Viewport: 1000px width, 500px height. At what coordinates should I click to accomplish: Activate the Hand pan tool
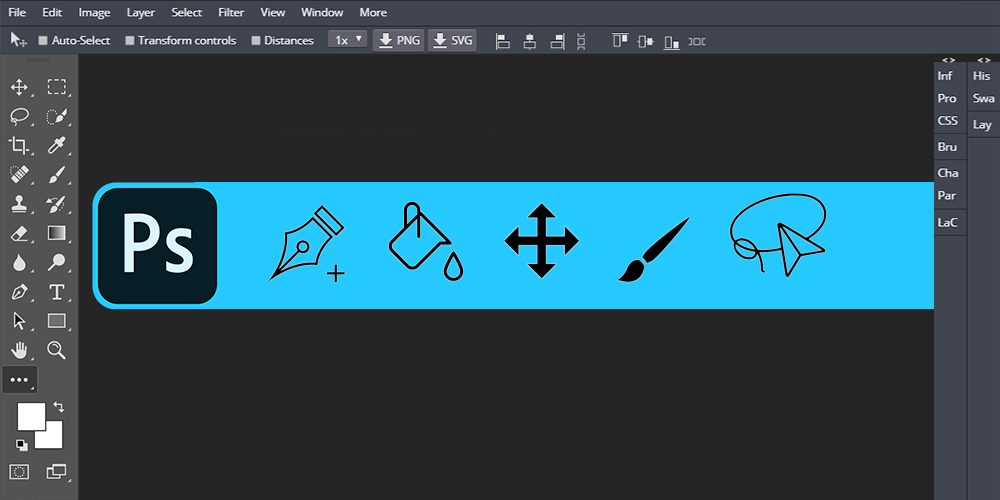pyautogui.click(x=19, y=350)
